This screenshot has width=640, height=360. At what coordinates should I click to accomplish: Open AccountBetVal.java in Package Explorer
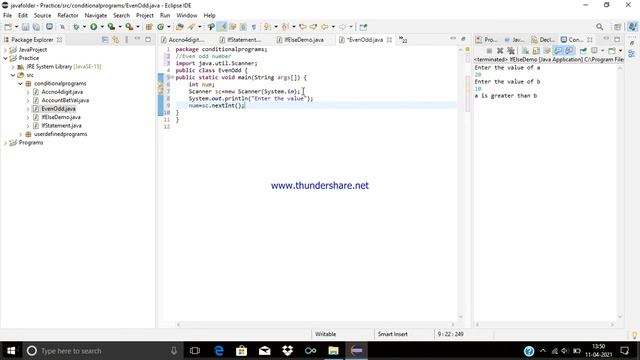[65, 100]
